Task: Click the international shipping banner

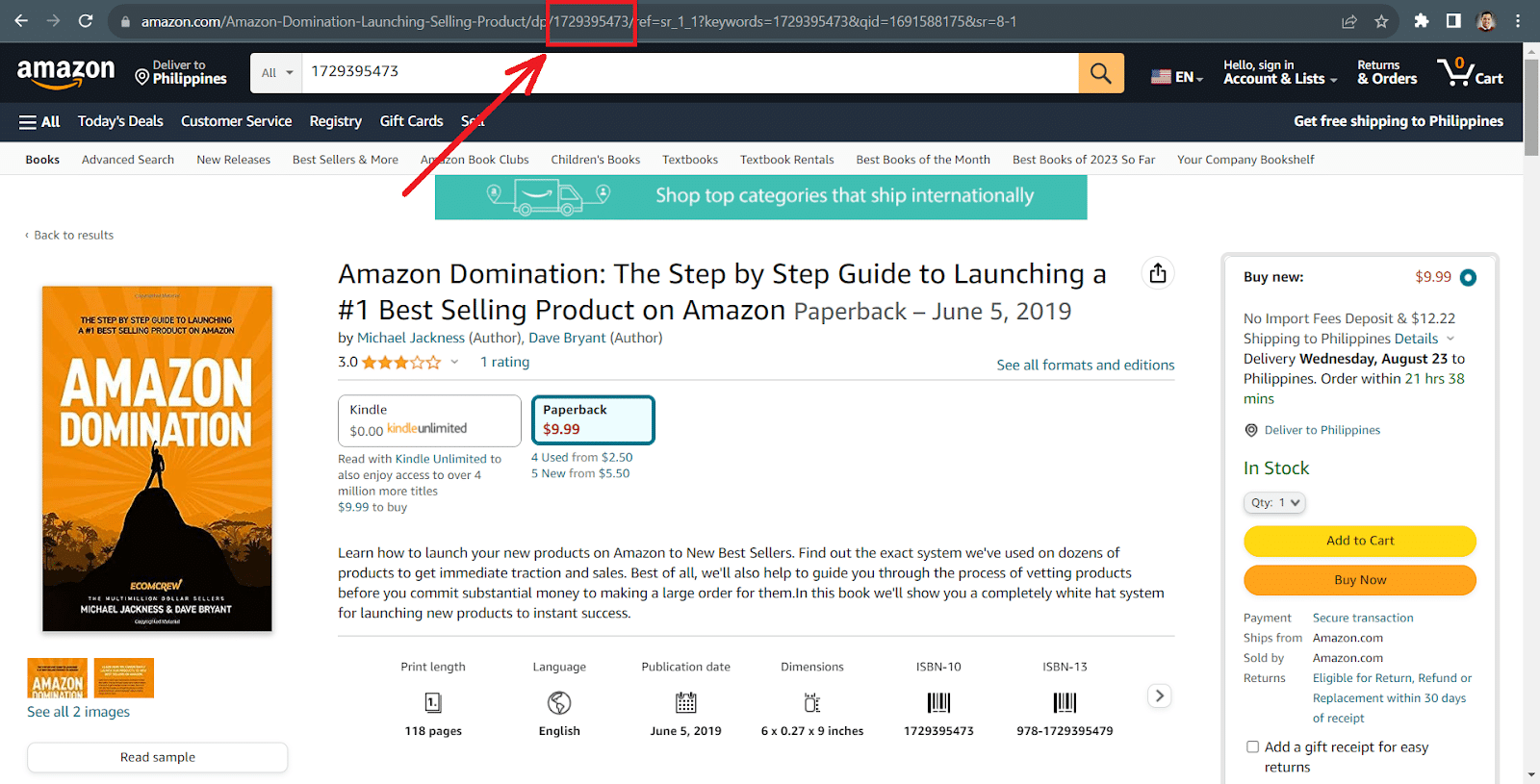Action: coord(760,196)
